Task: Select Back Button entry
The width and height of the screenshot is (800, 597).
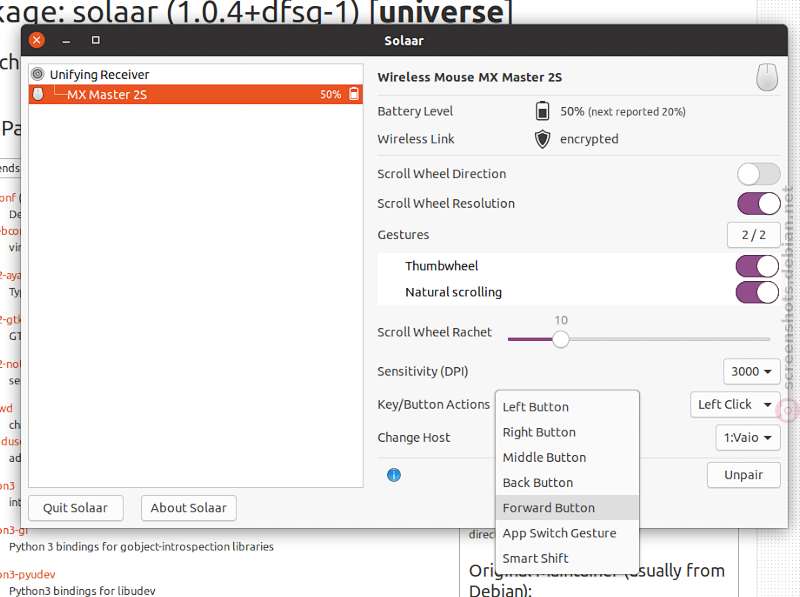Action: coord(567,483)
